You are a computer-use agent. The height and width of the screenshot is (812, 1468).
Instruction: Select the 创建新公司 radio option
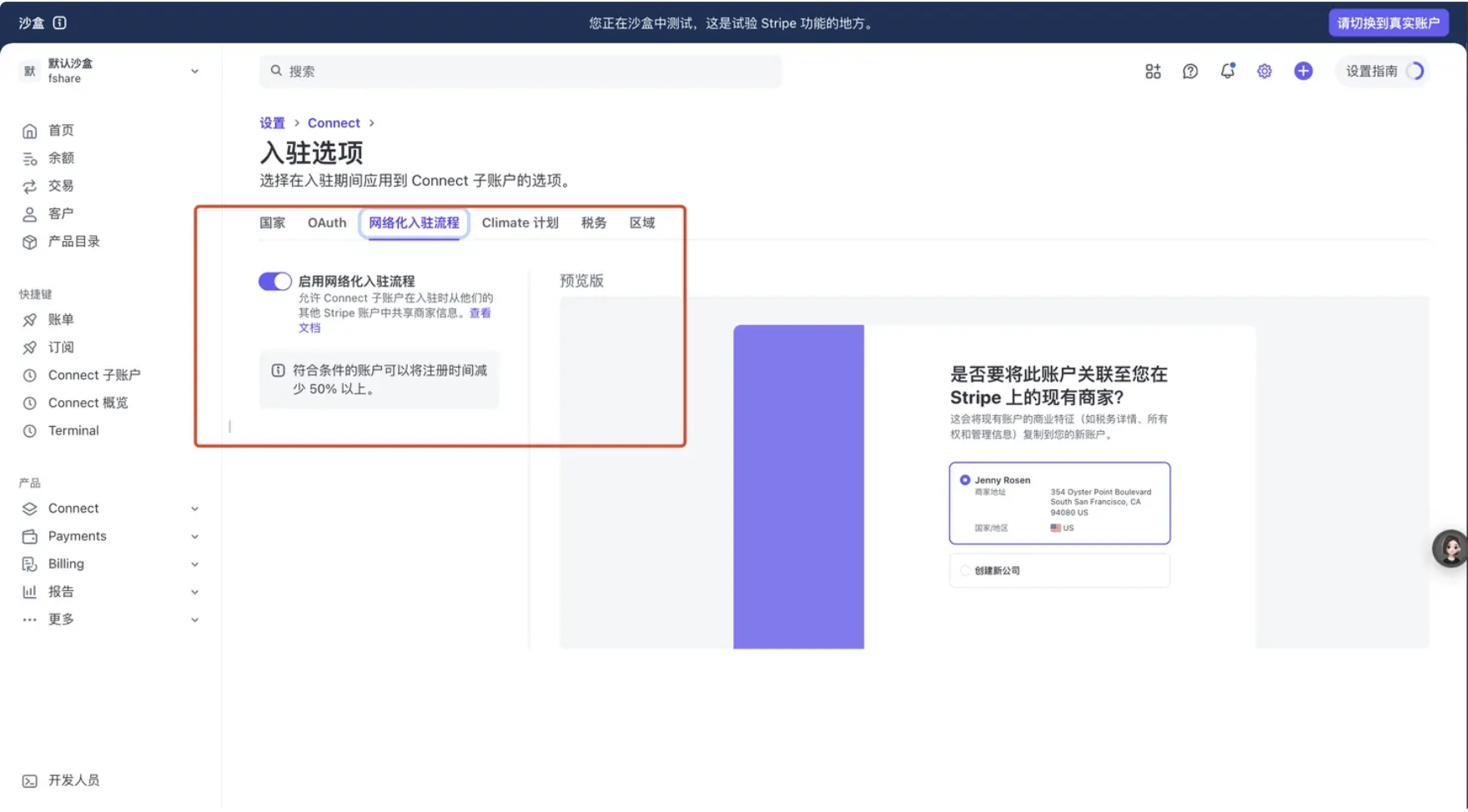pos(965,571)
